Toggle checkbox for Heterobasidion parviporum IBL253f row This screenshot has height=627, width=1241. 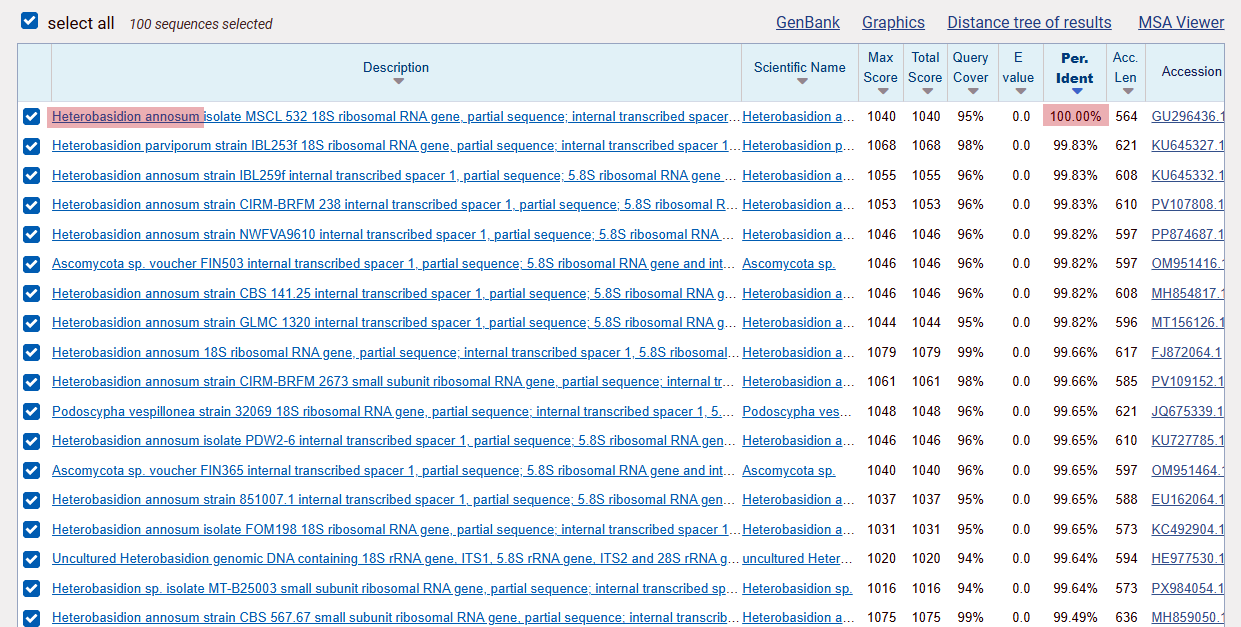tap(32, 146)
